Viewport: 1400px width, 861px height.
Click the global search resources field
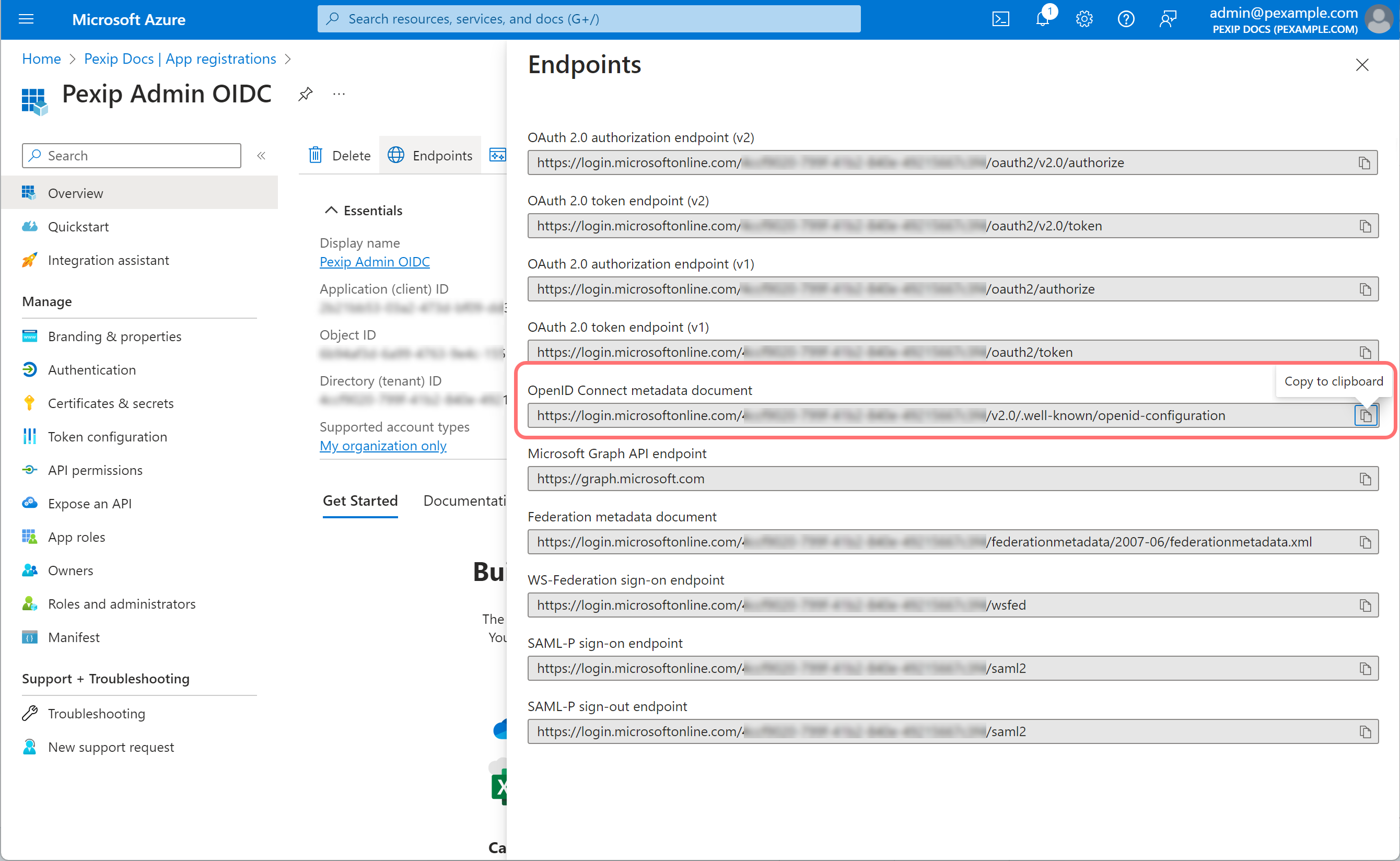588,19
